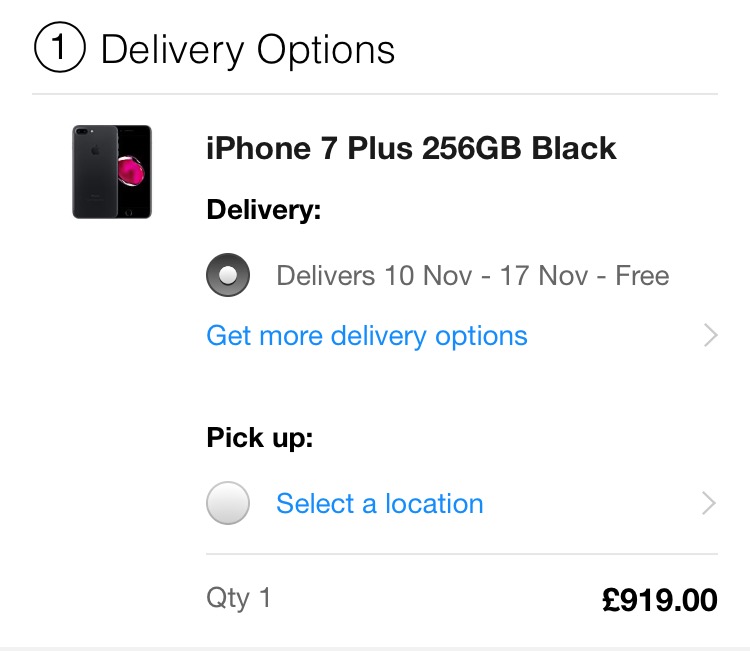Click the Pick up: section label
The image size is (750, 651).
coord(260,438)
